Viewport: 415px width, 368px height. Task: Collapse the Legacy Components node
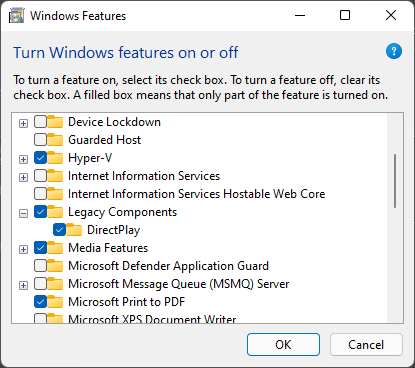pyautogui.click(x=23, y=214)
